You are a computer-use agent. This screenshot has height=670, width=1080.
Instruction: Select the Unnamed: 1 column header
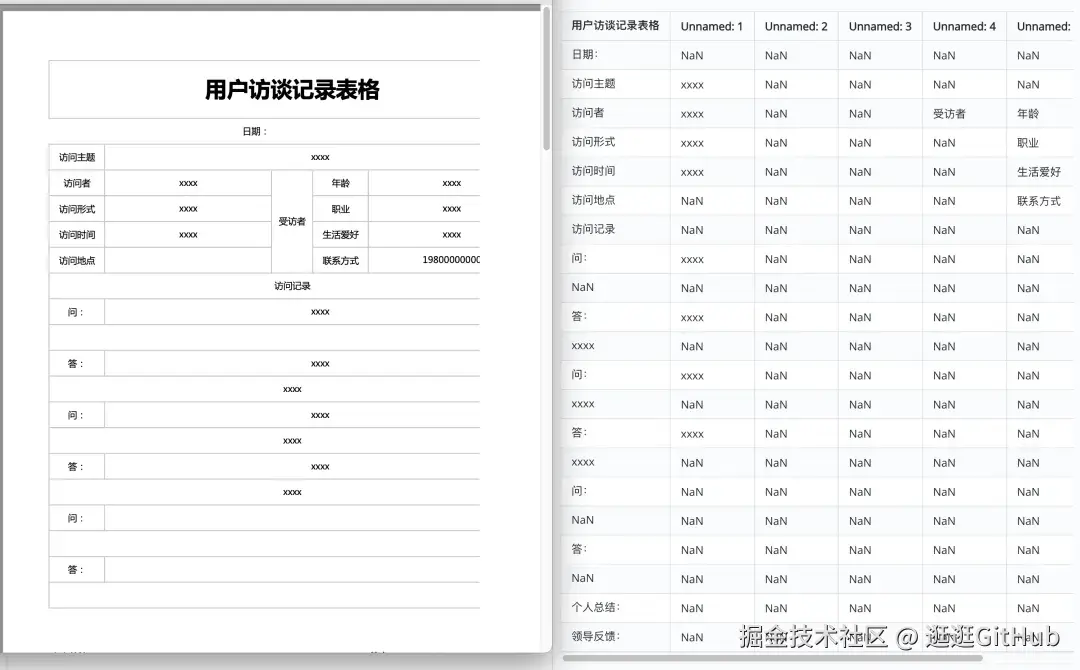pos(712,26)
